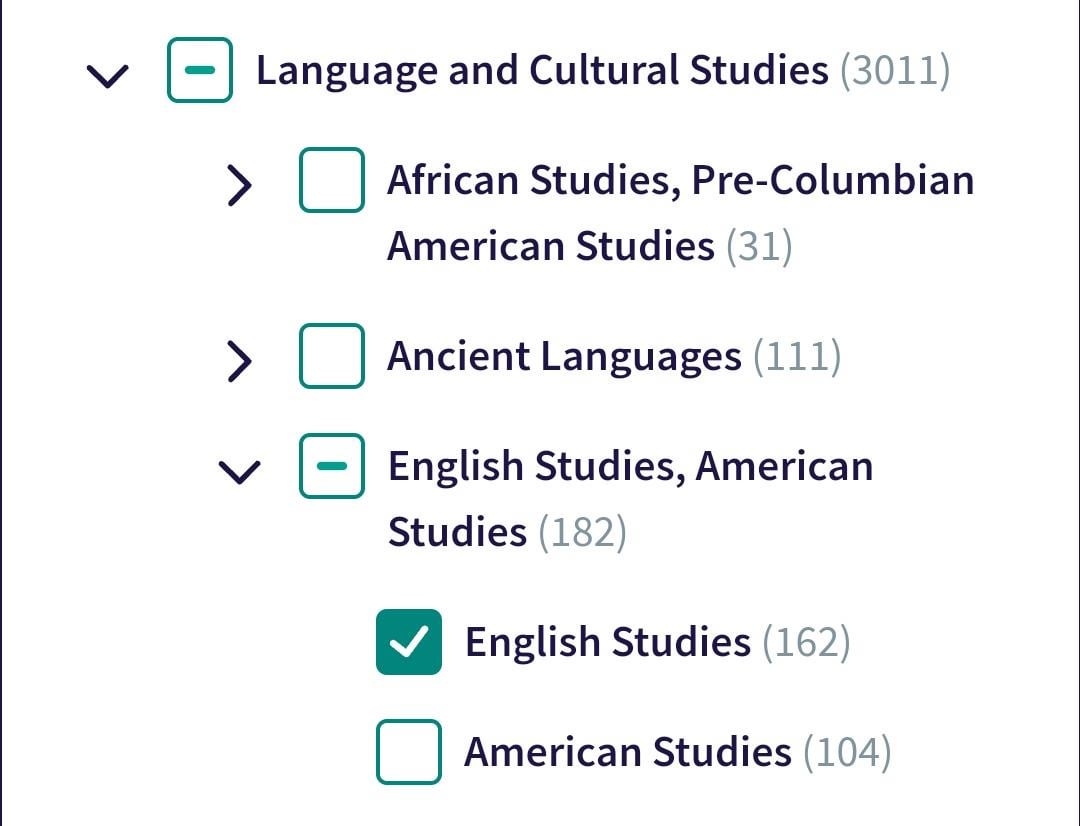Check the African Studies, Pre-Columbian checkbox
1080x826 pixels.
point(332,180)
